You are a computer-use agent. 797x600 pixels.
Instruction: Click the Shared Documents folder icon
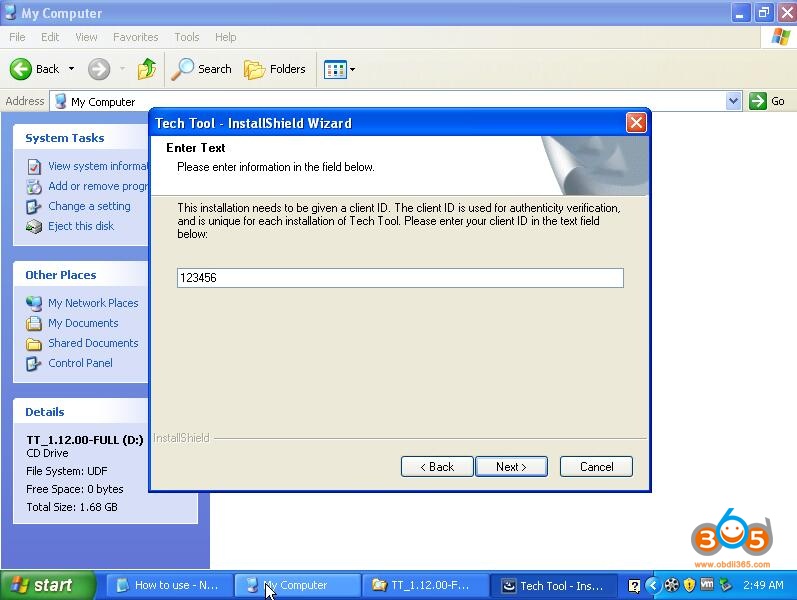coord(34,344)
